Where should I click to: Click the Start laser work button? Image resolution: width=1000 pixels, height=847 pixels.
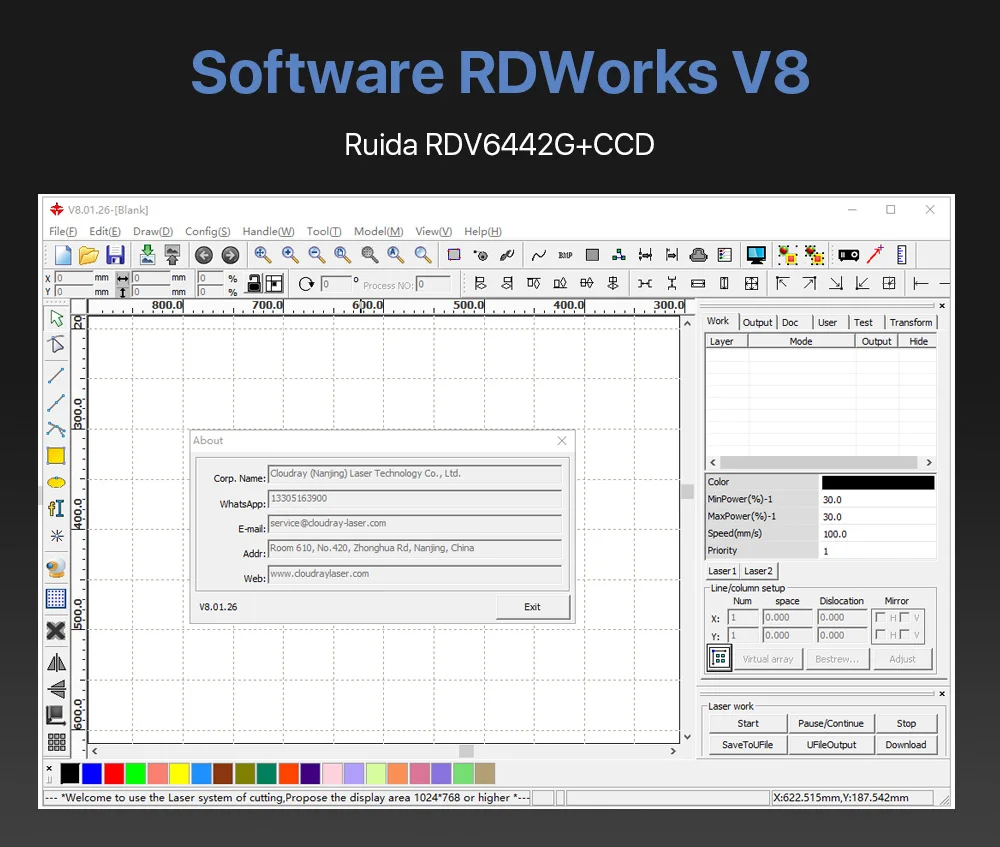tap(748, 723)
